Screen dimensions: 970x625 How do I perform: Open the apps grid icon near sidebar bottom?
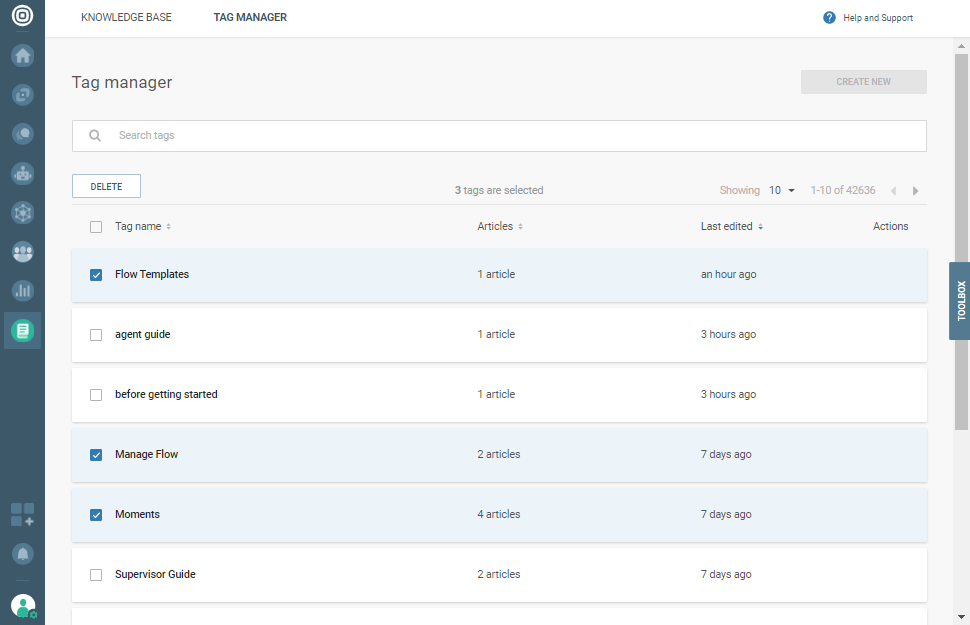22,514
